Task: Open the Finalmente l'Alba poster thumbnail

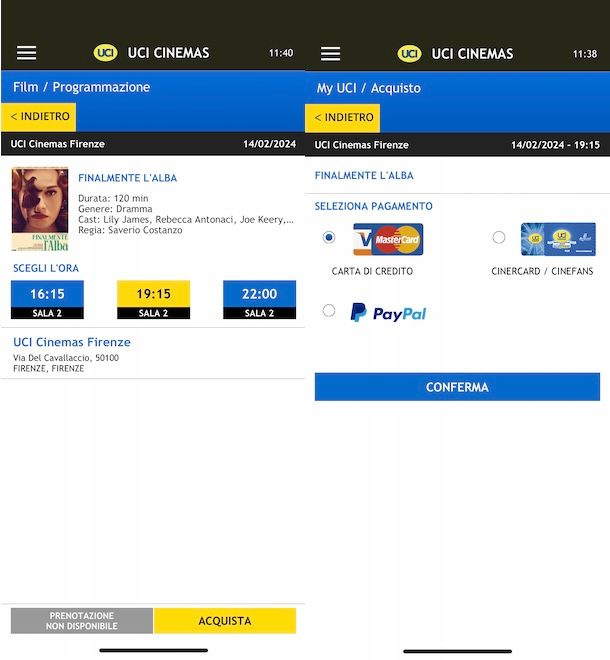Action: [40, 209]
